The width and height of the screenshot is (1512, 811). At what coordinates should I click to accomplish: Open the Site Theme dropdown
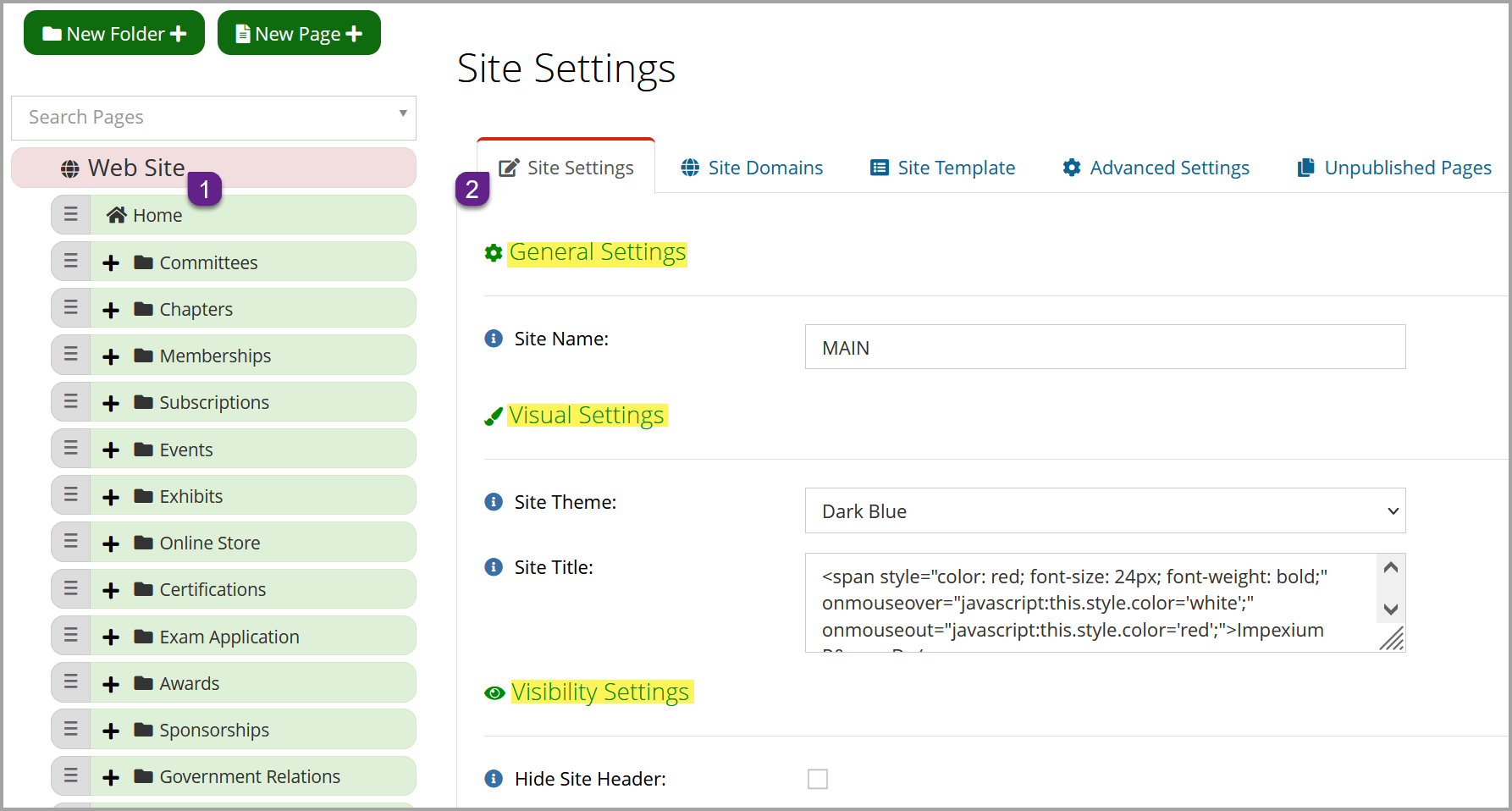1105,510
